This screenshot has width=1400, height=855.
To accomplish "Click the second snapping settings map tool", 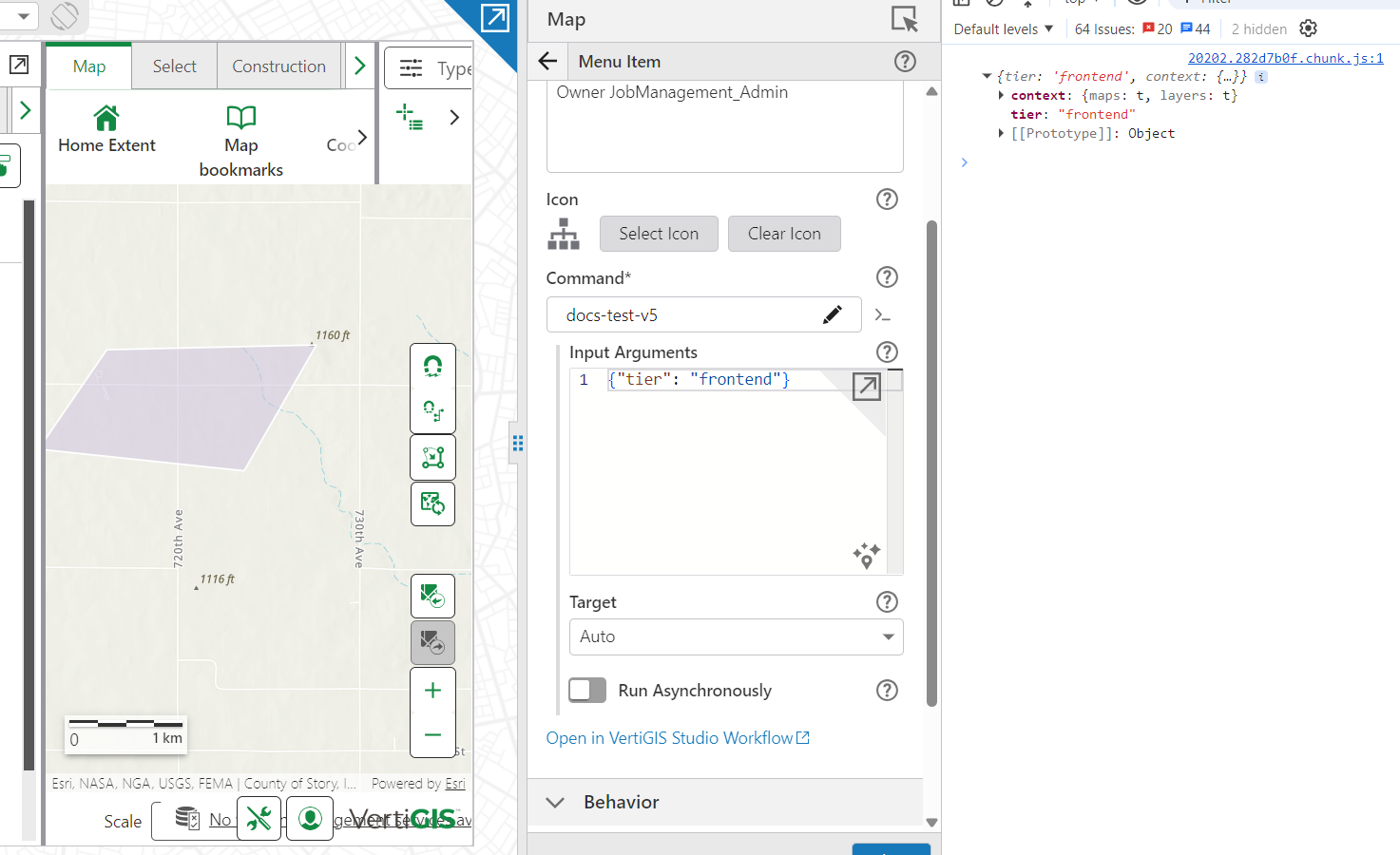I will coord(432,411).
